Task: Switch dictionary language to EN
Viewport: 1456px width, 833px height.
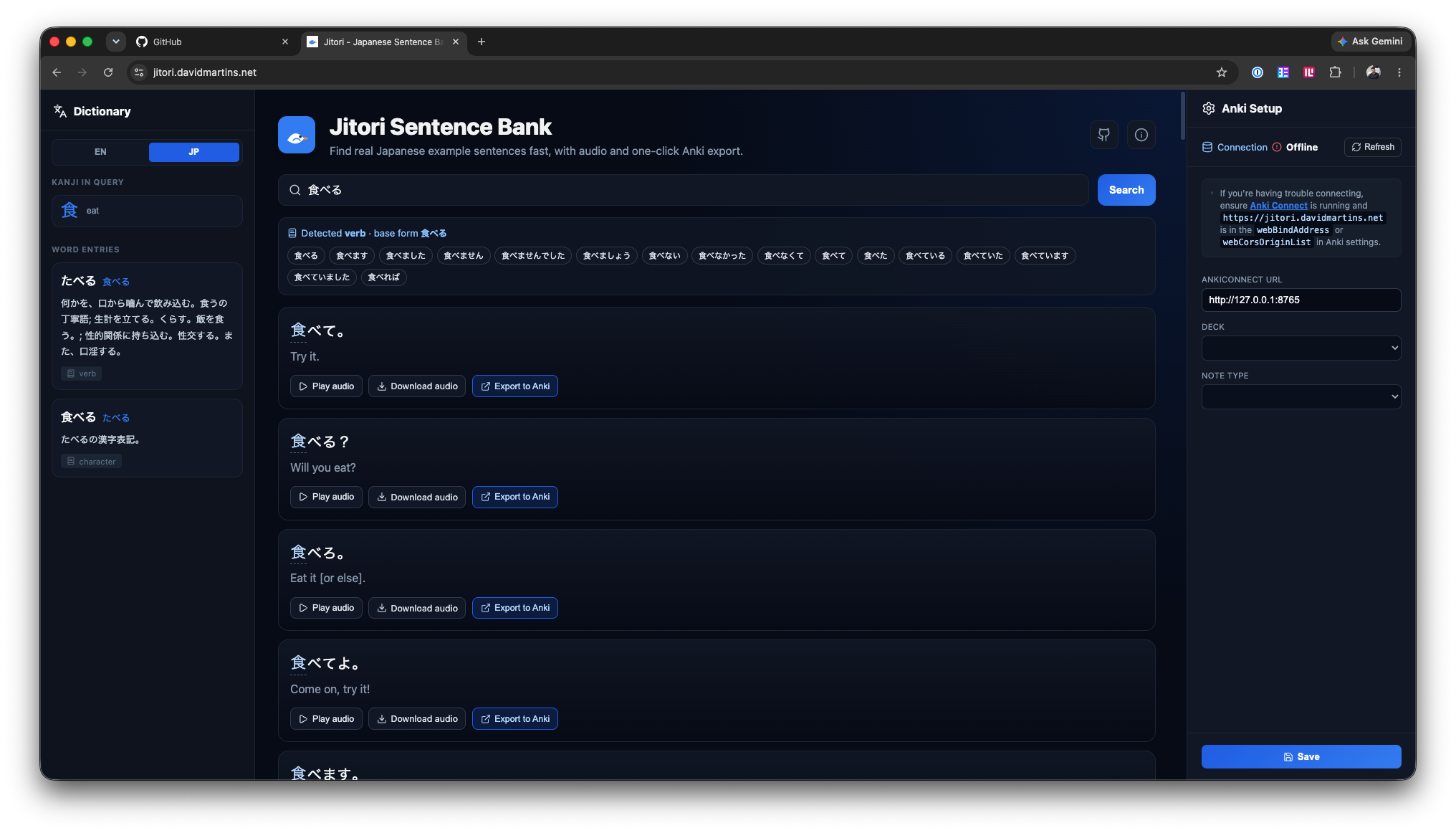Action: 100,152
